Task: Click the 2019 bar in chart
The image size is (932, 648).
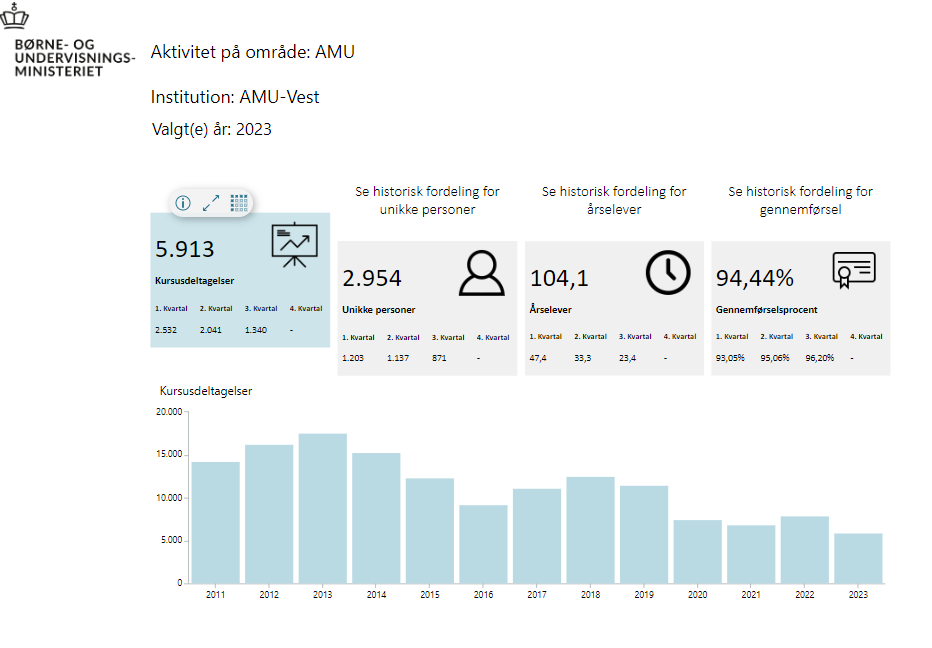Action: coord(644,534)
